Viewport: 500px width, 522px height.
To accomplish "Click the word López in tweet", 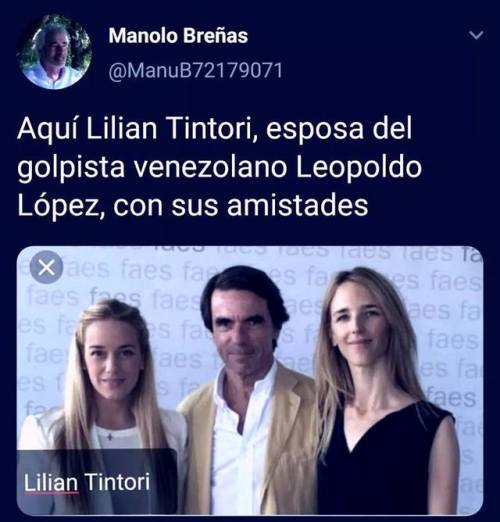I will tap(58, 207).
